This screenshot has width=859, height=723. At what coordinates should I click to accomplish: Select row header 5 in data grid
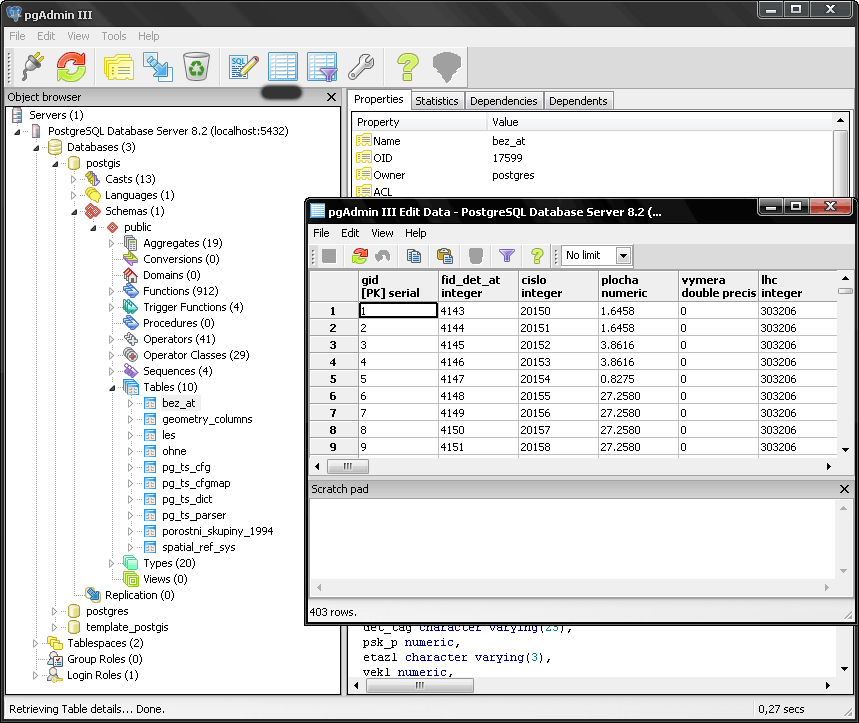tap(334, 379)
